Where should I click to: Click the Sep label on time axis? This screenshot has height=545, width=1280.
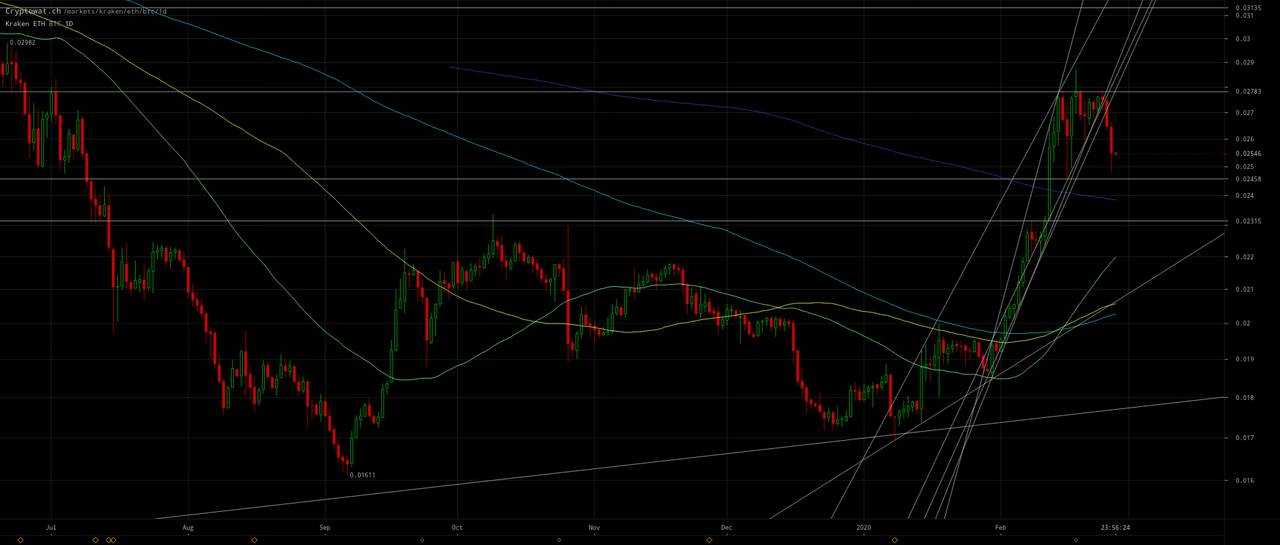(x=324, y=526)
